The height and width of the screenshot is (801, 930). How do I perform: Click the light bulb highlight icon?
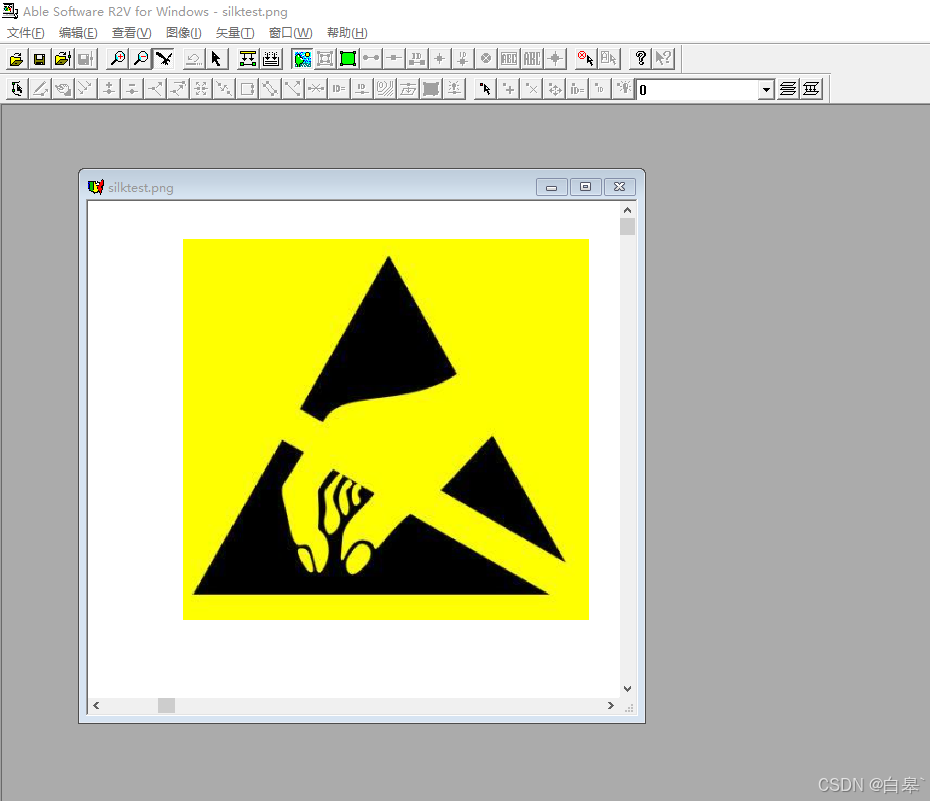click(x=624, y=89)
